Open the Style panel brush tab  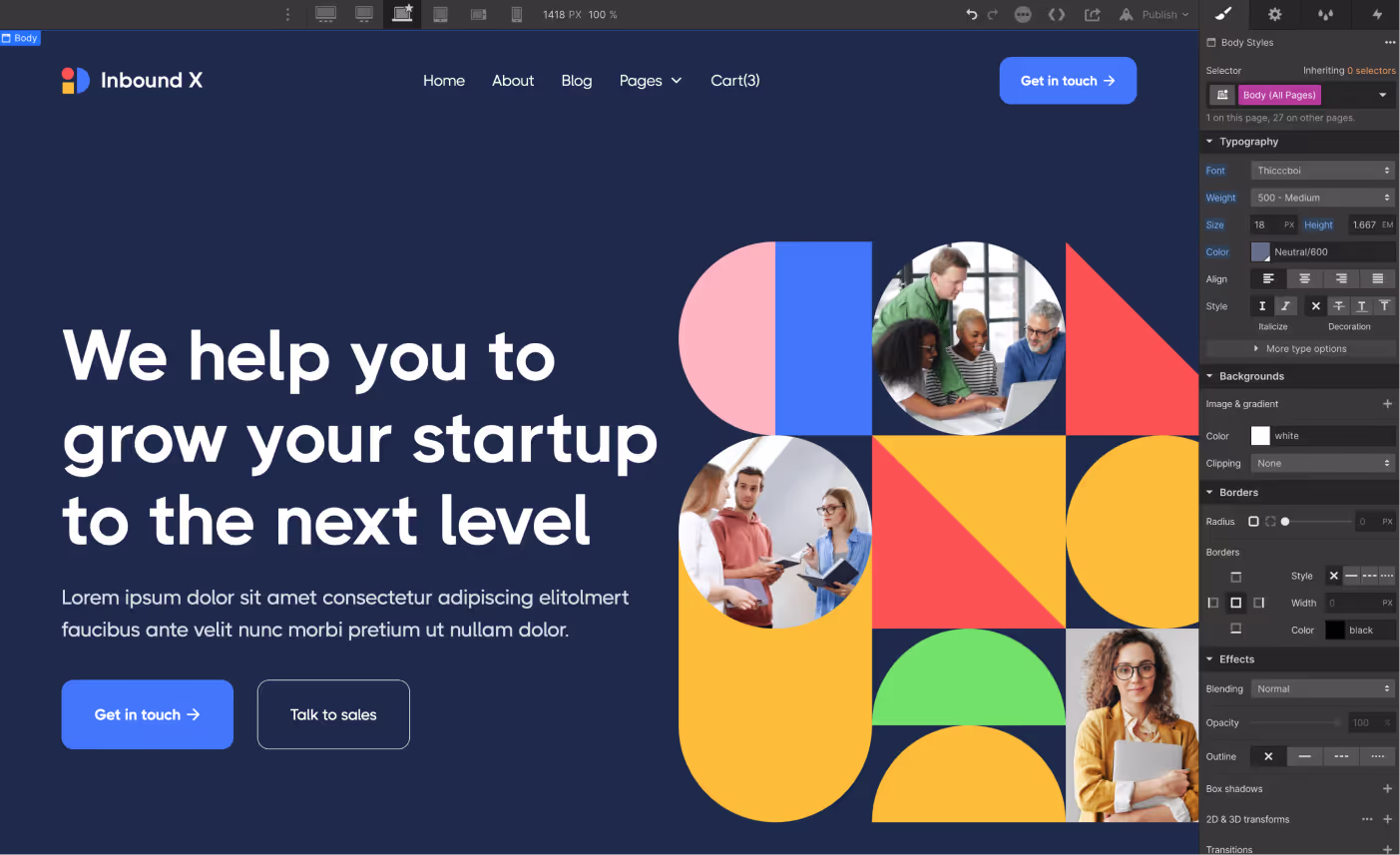[1223, 14]
